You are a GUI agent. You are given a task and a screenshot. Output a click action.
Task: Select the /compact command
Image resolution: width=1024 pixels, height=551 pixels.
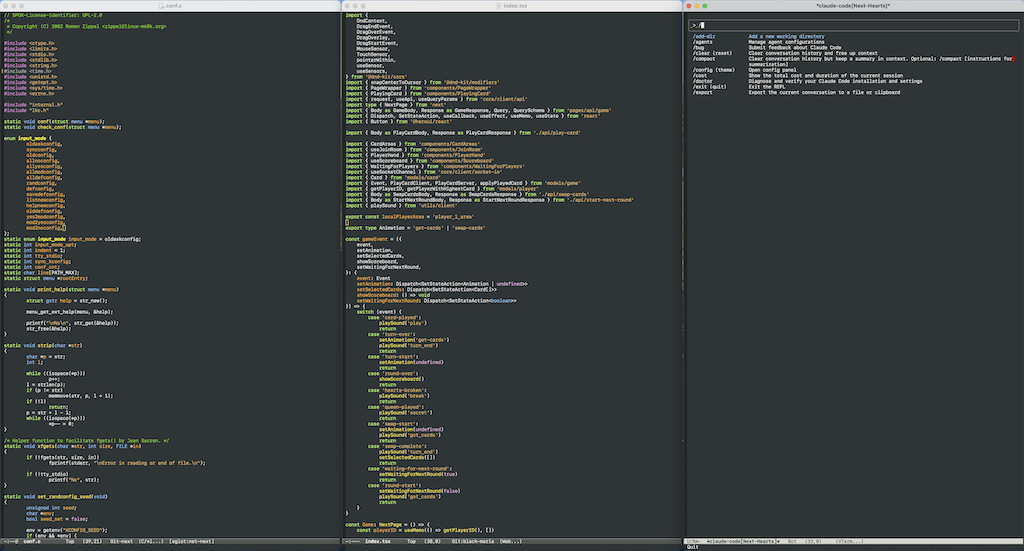[704, 58]
